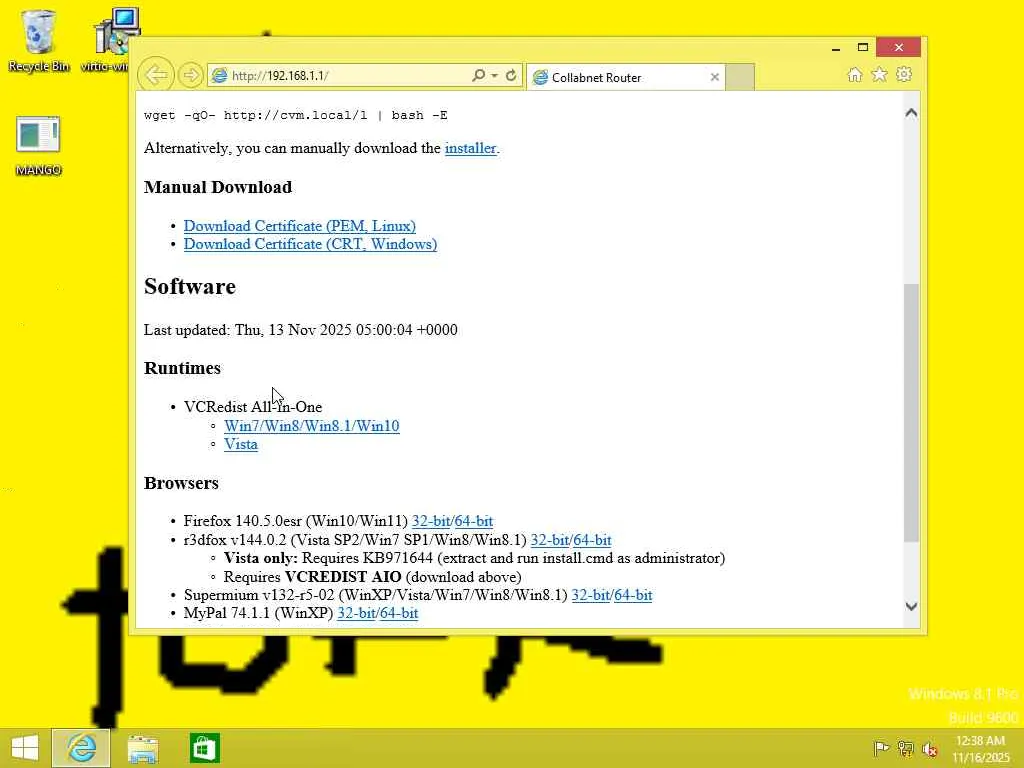This screenshot has height=768, width=1024.
Task: Click Download Certificate (PEM, Linux)
Action: click(x=300, y=226)
